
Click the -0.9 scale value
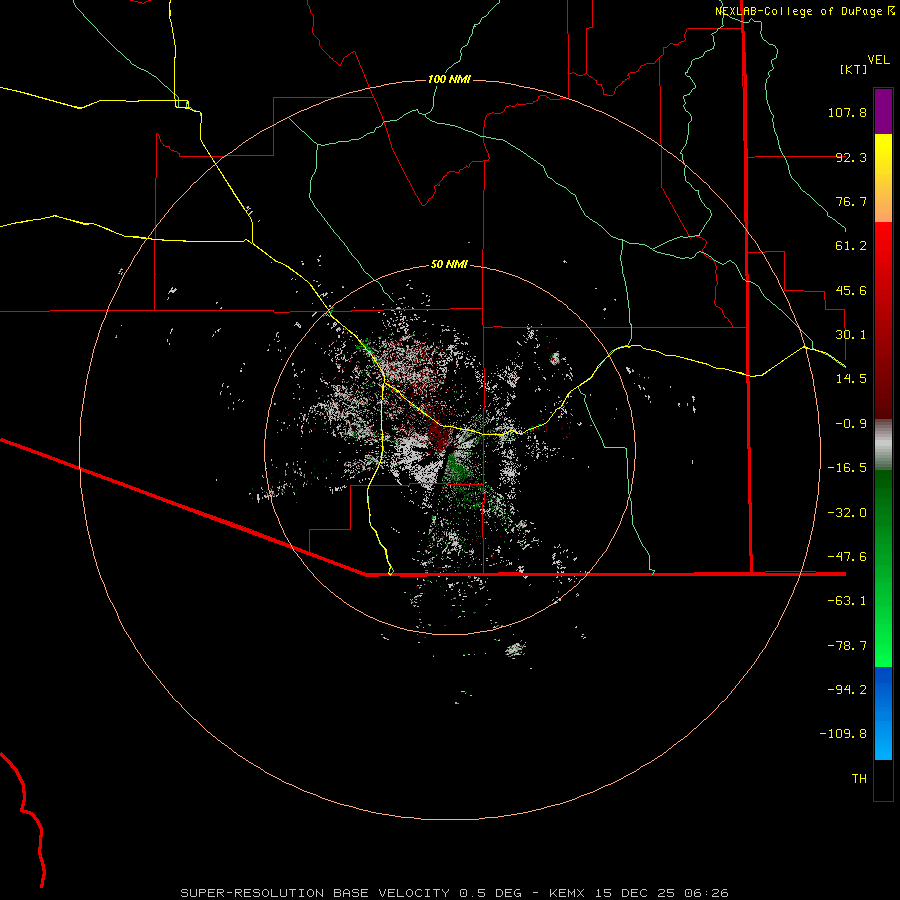851,424
